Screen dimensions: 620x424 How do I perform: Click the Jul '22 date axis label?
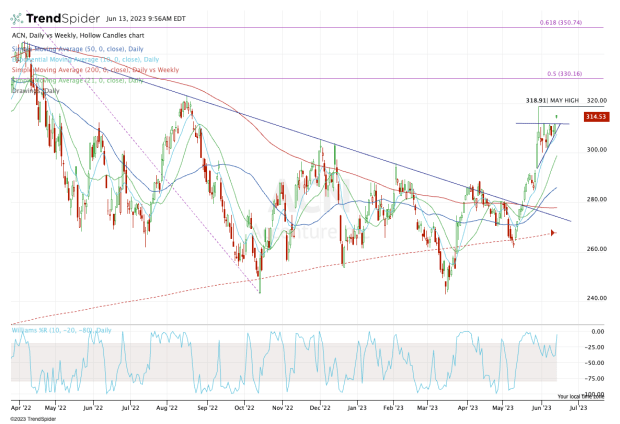point(130,407)
